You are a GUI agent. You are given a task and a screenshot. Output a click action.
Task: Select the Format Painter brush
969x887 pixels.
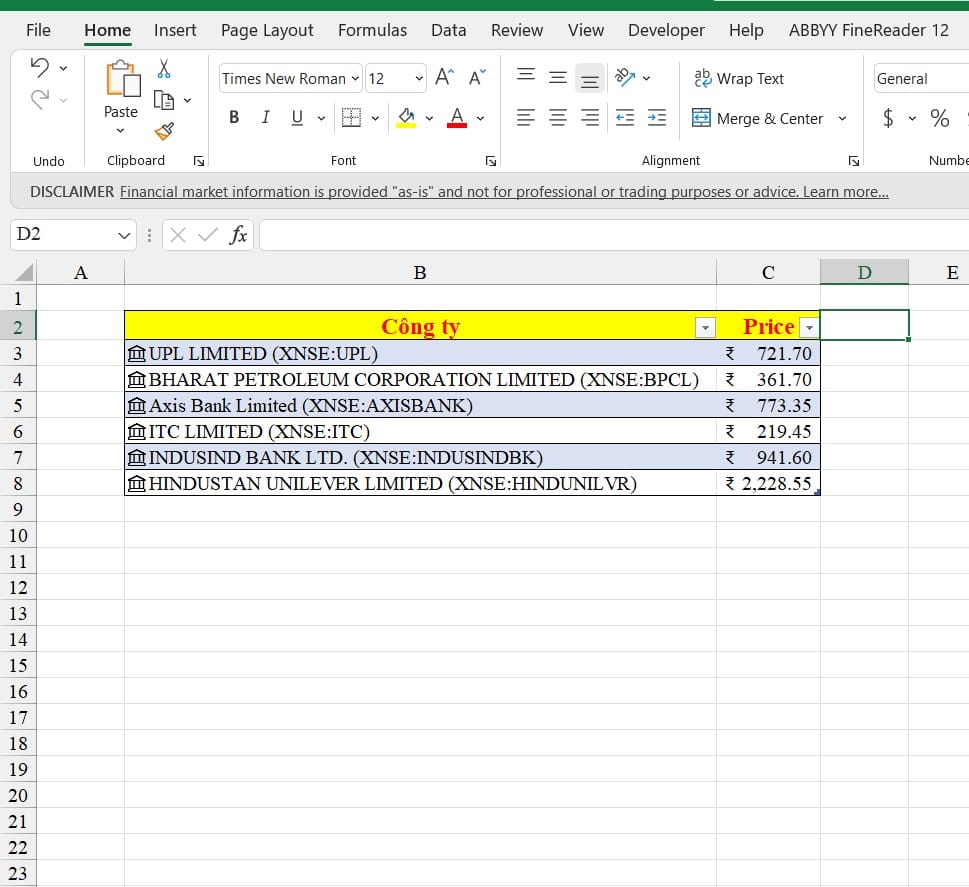(164, 131)
